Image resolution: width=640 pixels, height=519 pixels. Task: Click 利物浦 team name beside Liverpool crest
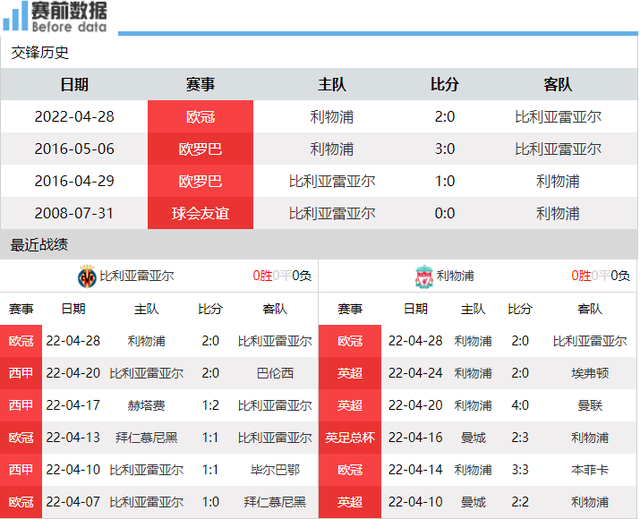(x=456, y=276)
